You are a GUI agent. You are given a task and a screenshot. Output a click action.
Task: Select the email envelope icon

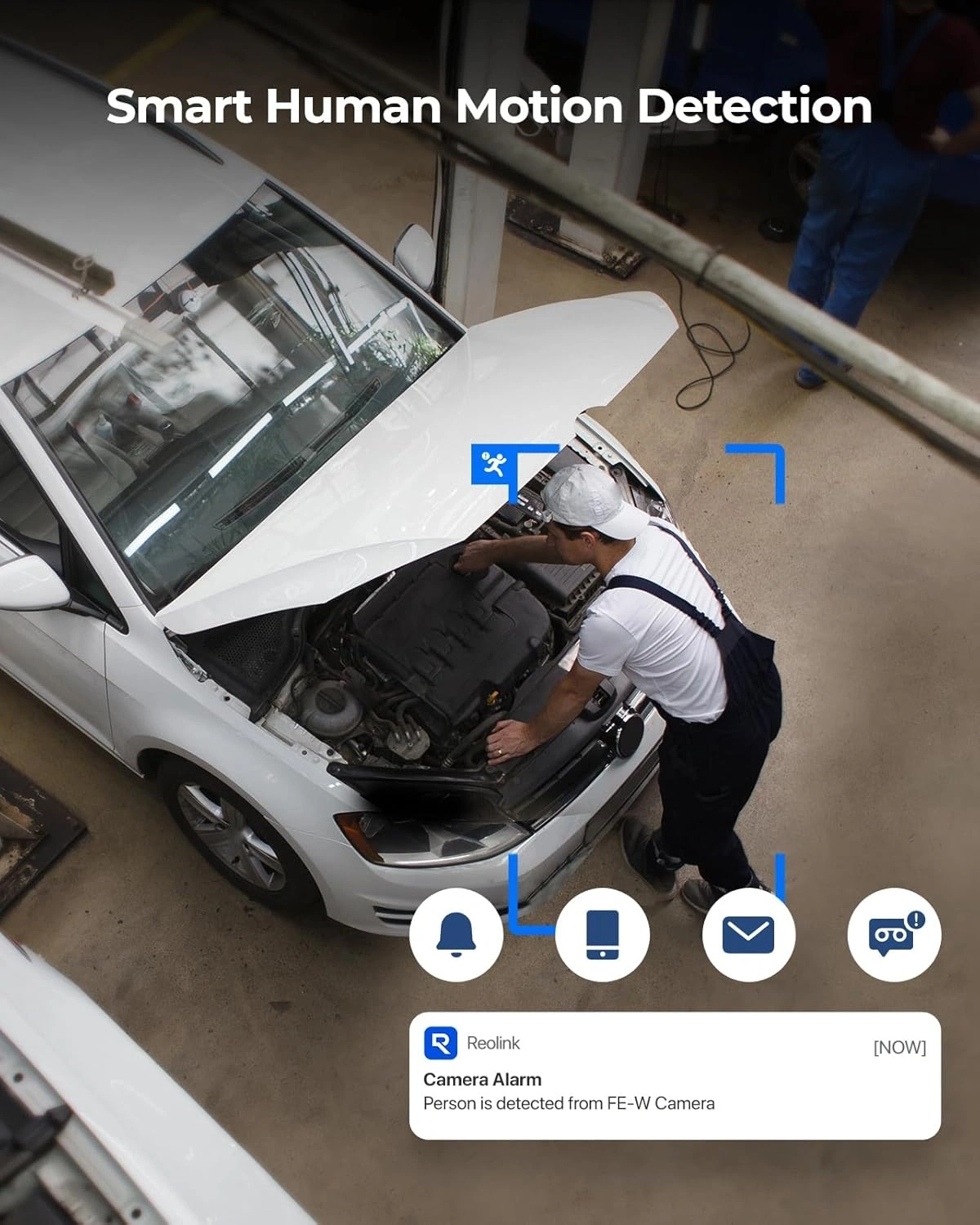click(x=748, y=934)
